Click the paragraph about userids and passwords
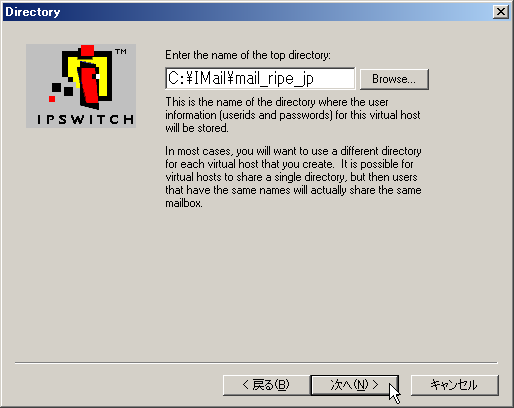Screen dimensions: 514x408 pos(293,115)
